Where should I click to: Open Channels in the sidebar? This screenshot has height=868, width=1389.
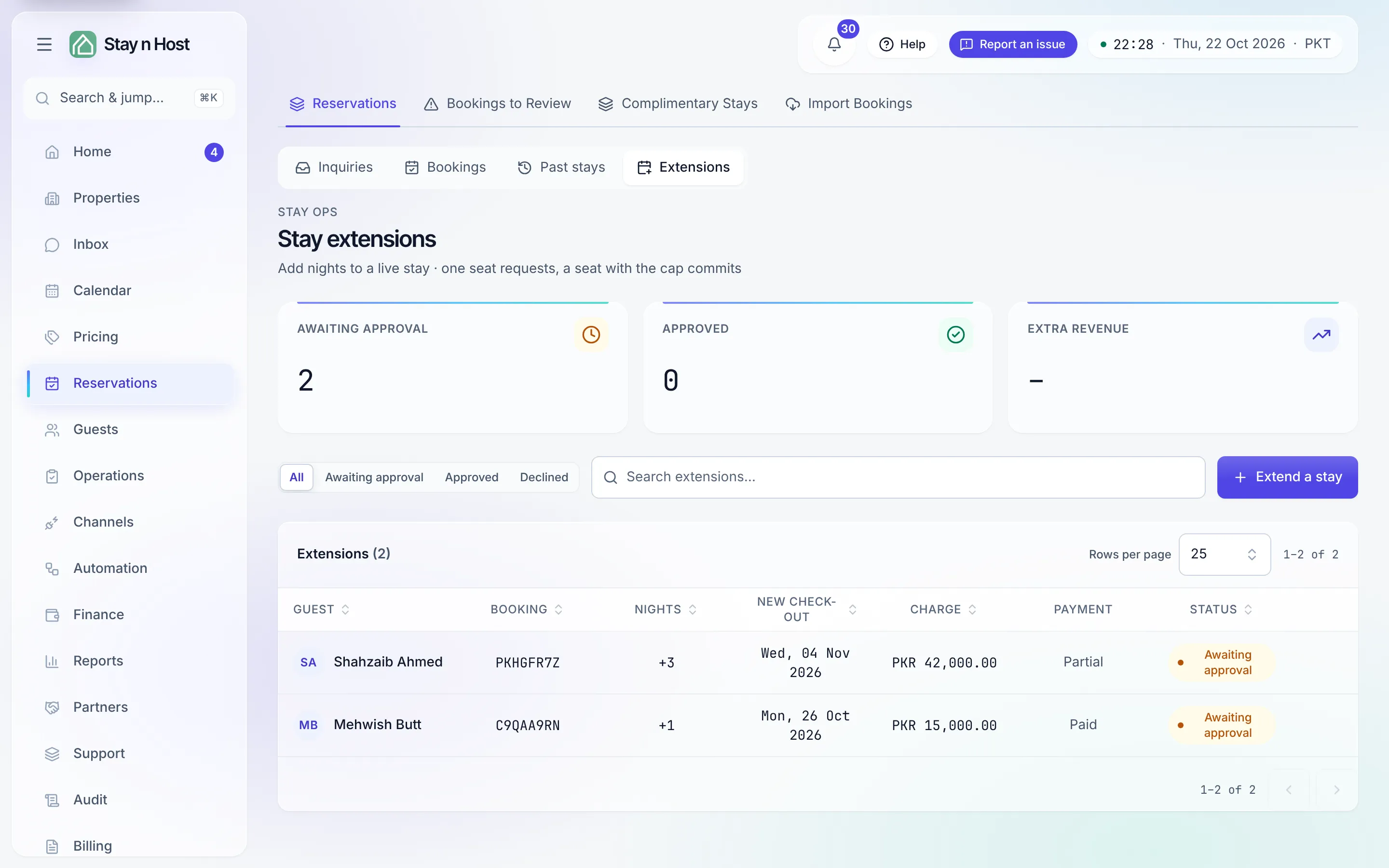point(130,522)
